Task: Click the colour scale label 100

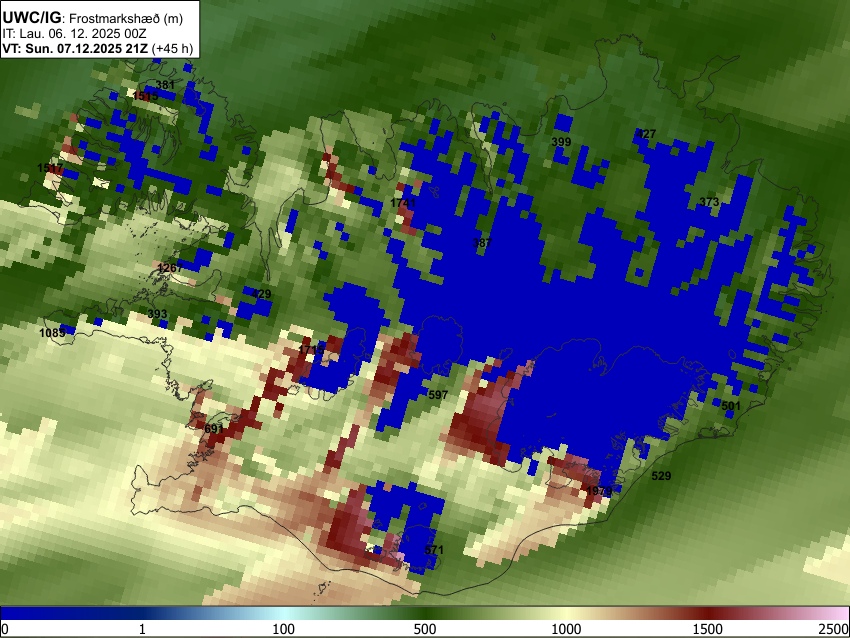Action: pos(284,629)
